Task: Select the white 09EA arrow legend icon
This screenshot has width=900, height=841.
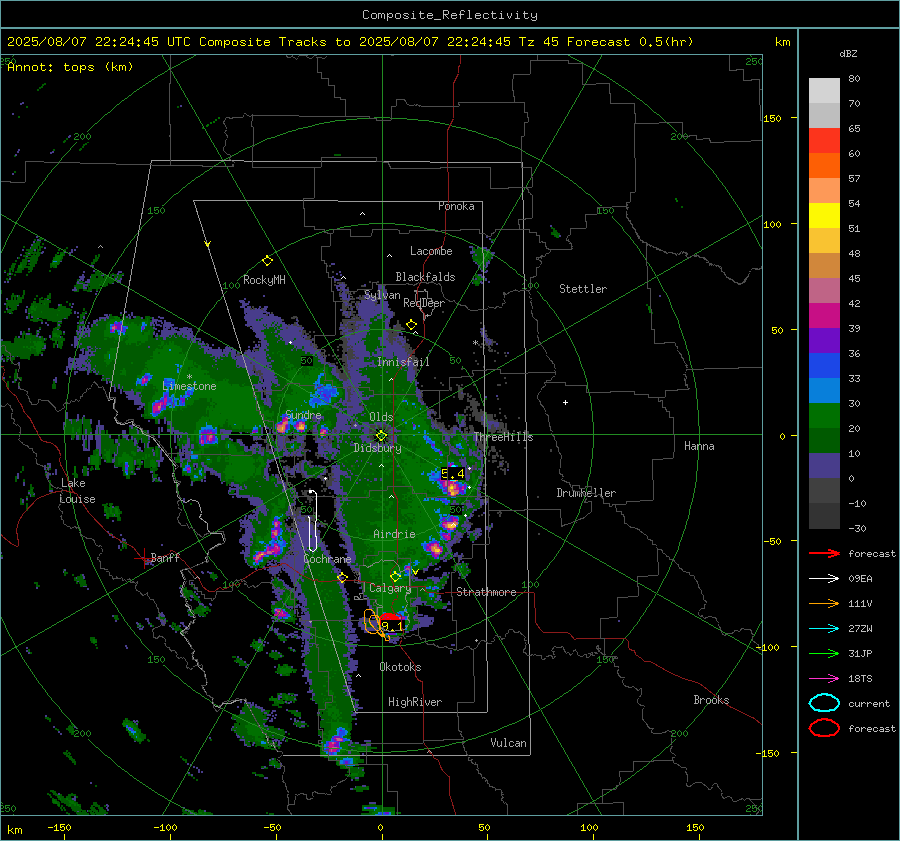Action: coord(824,579)
